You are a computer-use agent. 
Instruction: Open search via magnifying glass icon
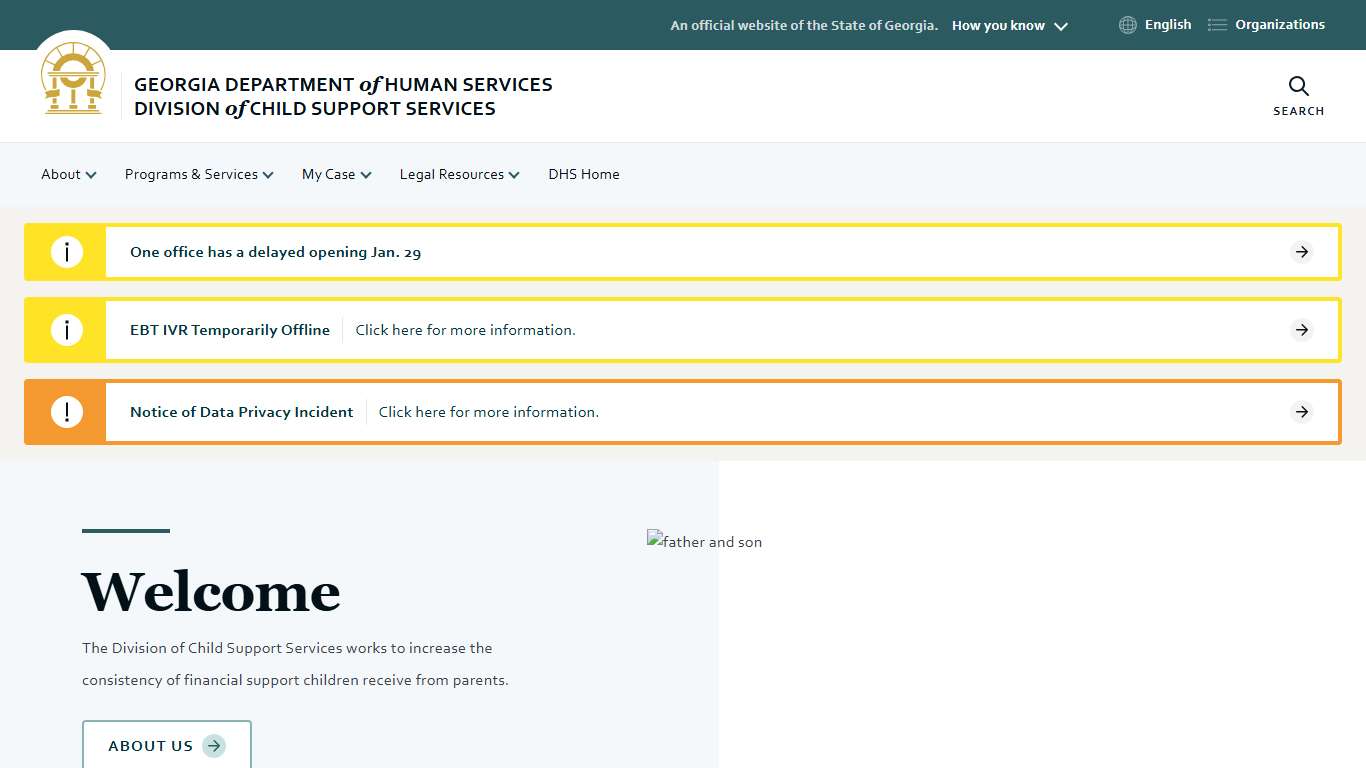tap(1298, 87)
